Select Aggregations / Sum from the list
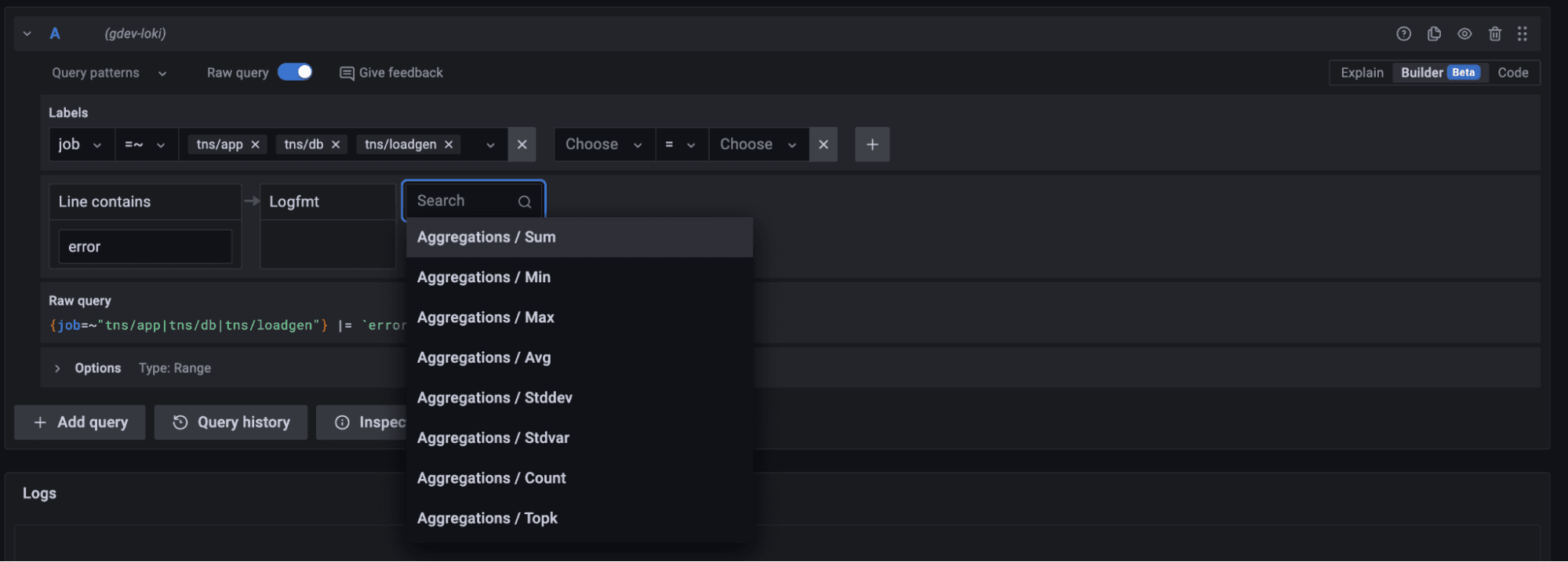This screenshot has height=562, width=1568. pyautogui.click(x=486, y=237)
